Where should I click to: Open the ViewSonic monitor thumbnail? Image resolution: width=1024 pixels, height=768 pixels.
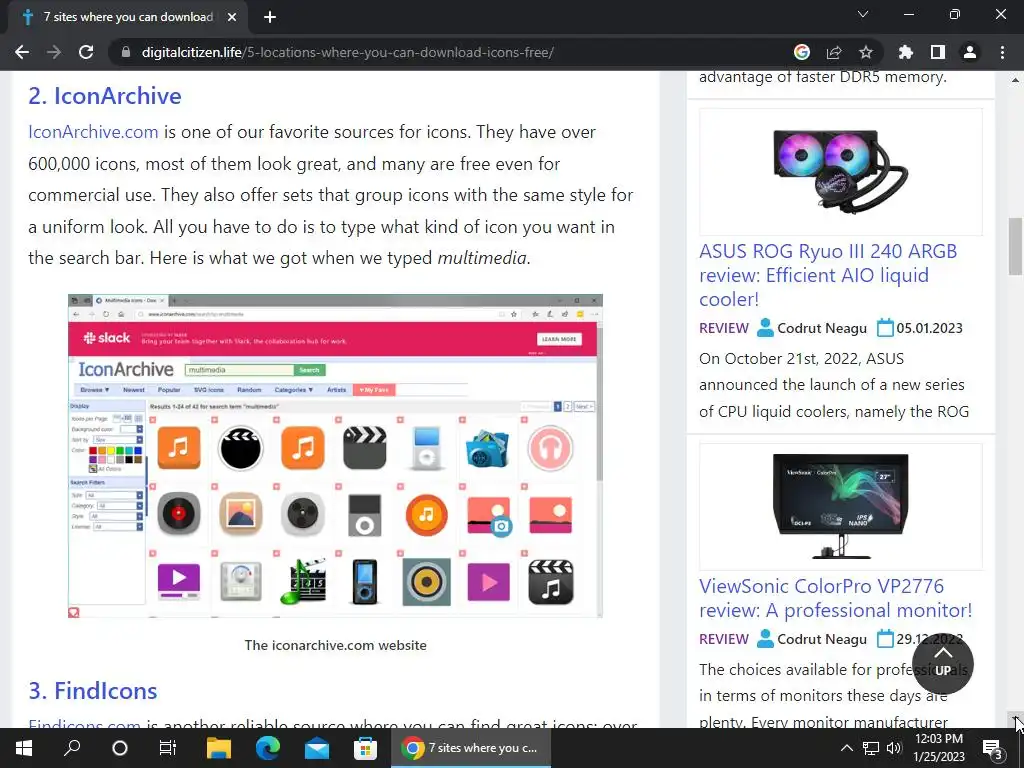pyautogui.click(x=840, y=507)
